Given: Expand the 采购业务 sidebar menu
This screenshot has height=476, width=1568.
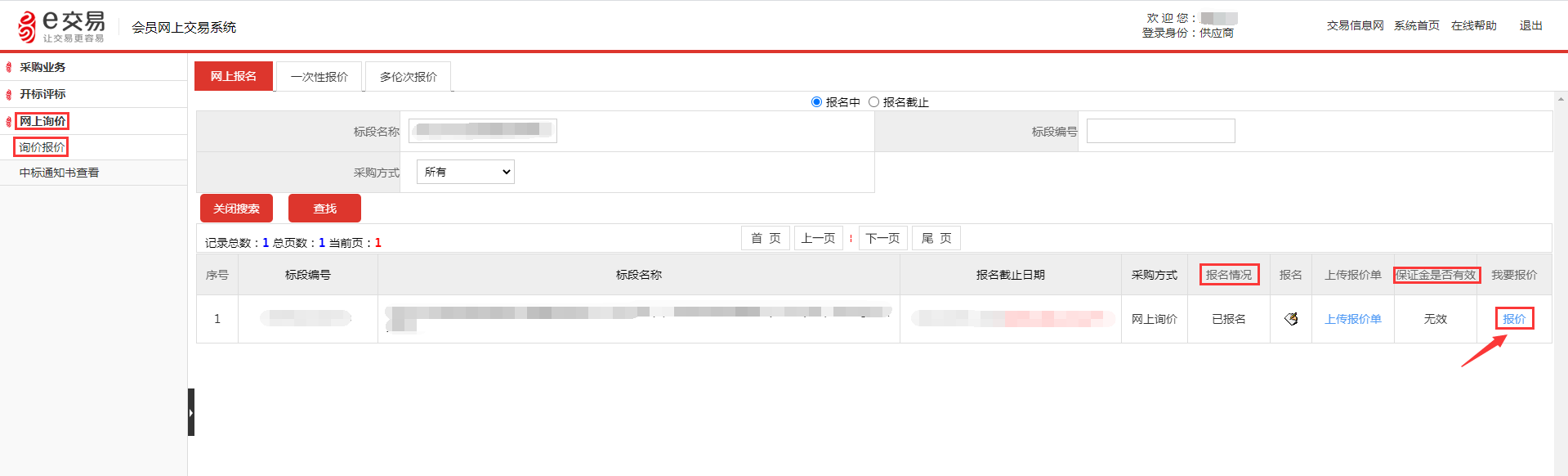Looking at the screenshot, I should click(42, 67).
